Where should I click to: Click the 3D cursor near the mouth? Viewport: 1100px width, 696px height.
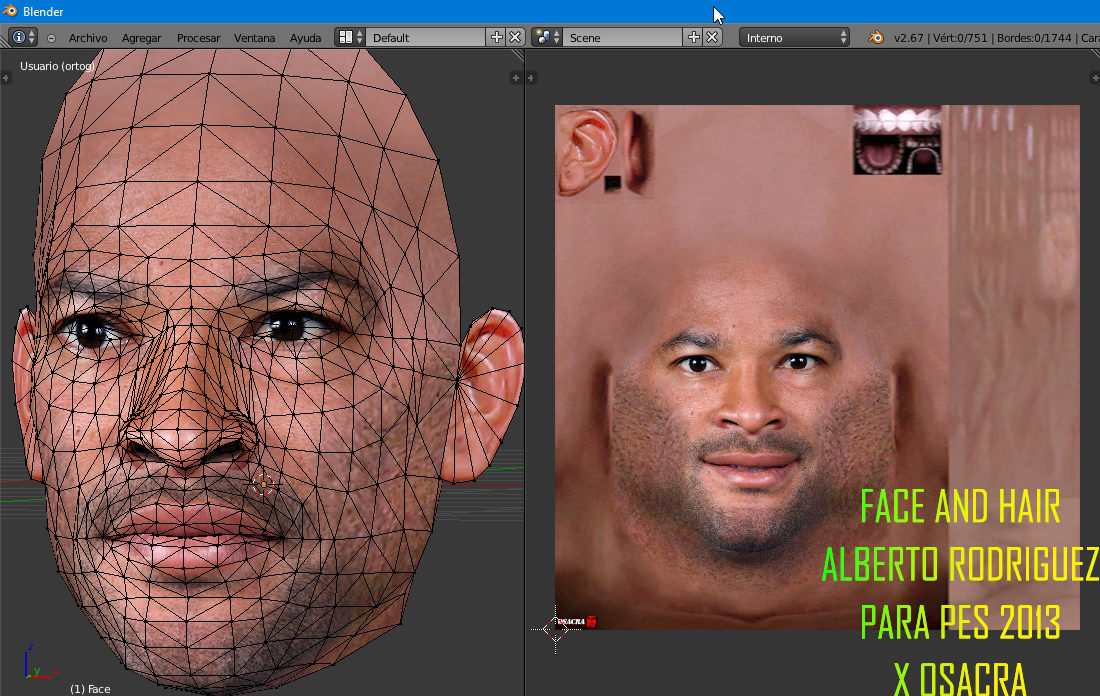pos(263,484)
